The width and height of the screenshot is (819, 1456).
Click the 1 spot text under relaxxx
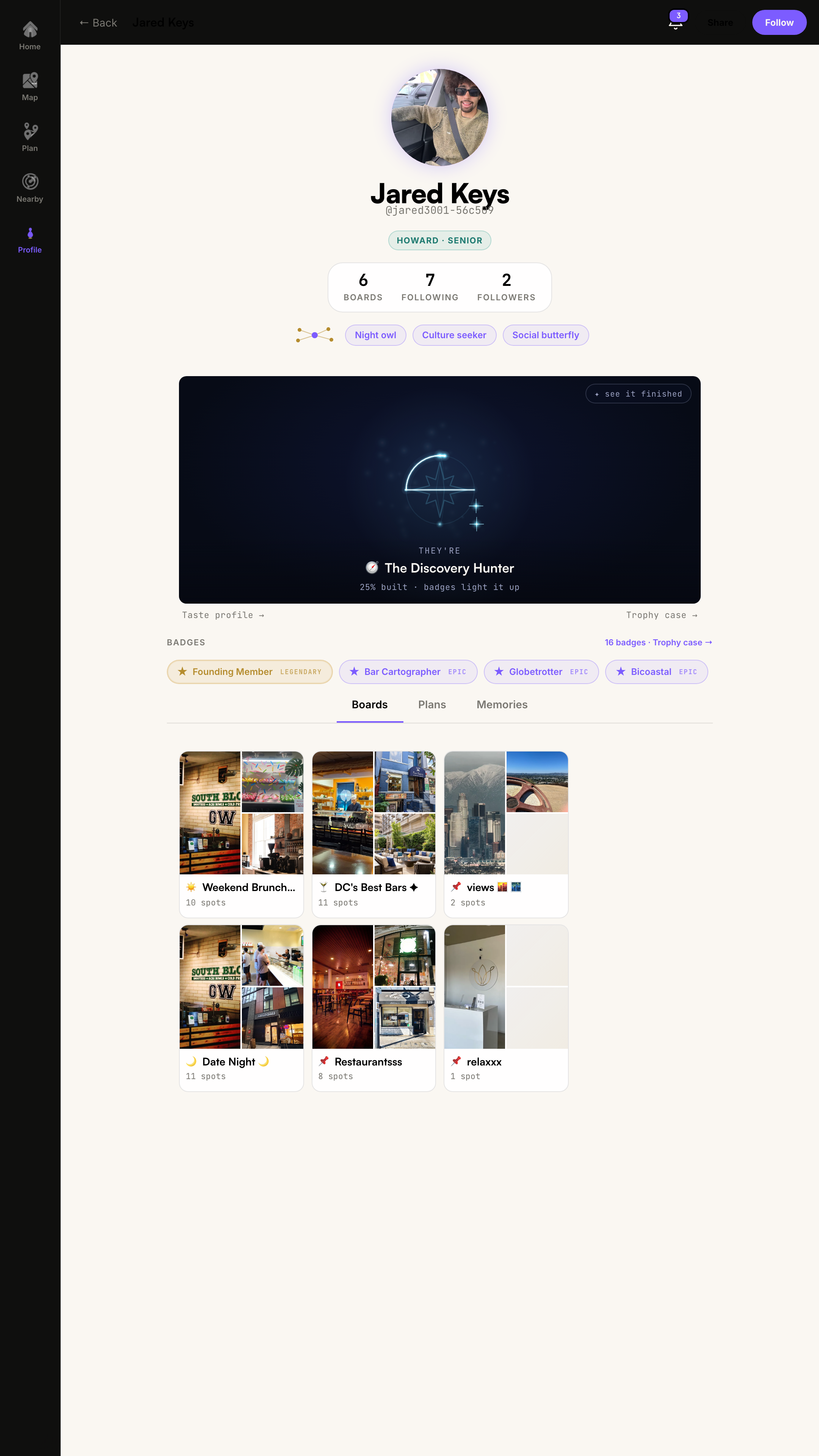tap(465, 1076)
